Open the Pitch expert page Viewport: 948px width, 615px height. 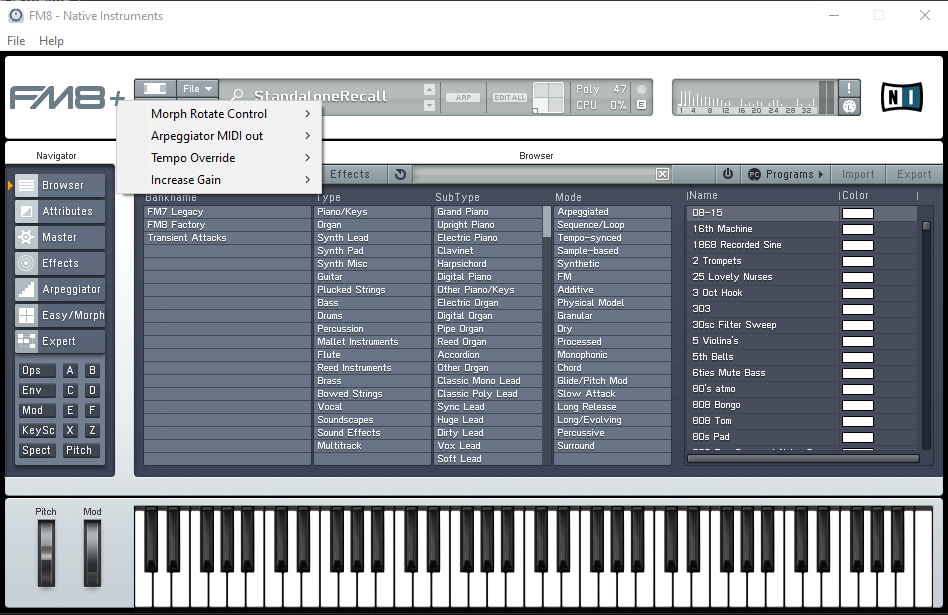tap(81, 450)
